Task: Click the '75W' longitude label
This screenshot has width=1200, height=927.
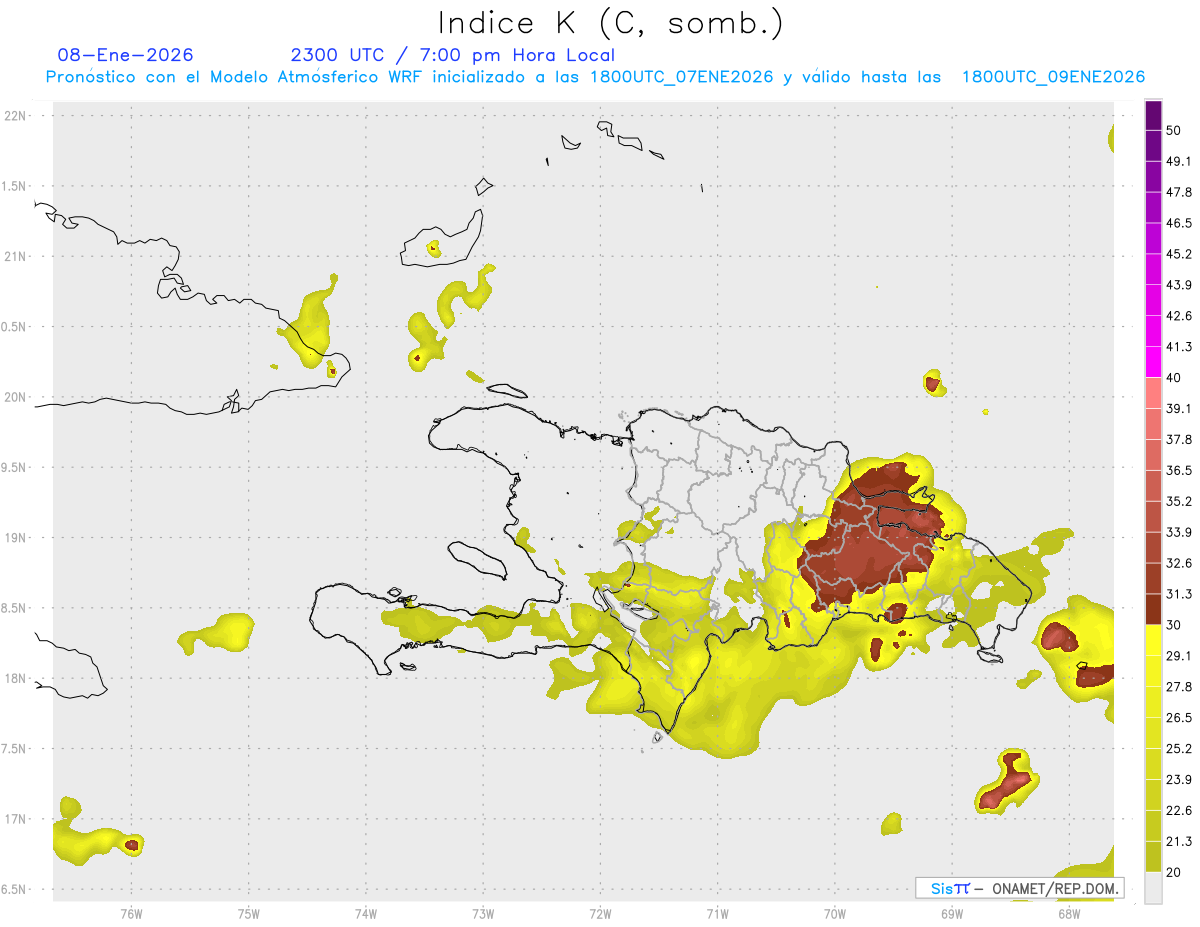Action: (248, 913)
